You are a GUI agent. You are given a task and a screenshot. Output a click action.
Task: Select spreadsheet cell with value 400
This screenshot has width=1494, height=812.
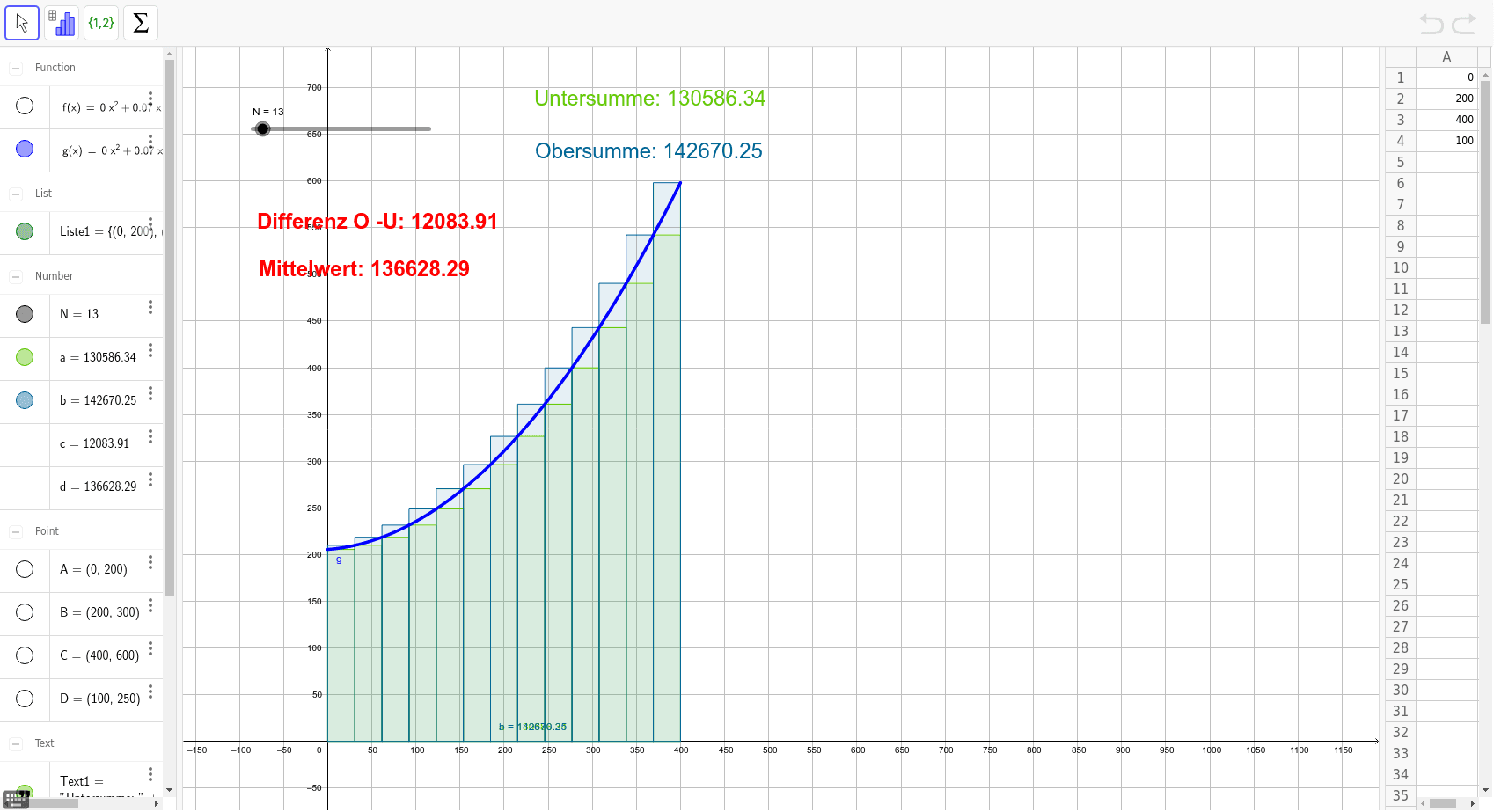[x=1446, y=120]
